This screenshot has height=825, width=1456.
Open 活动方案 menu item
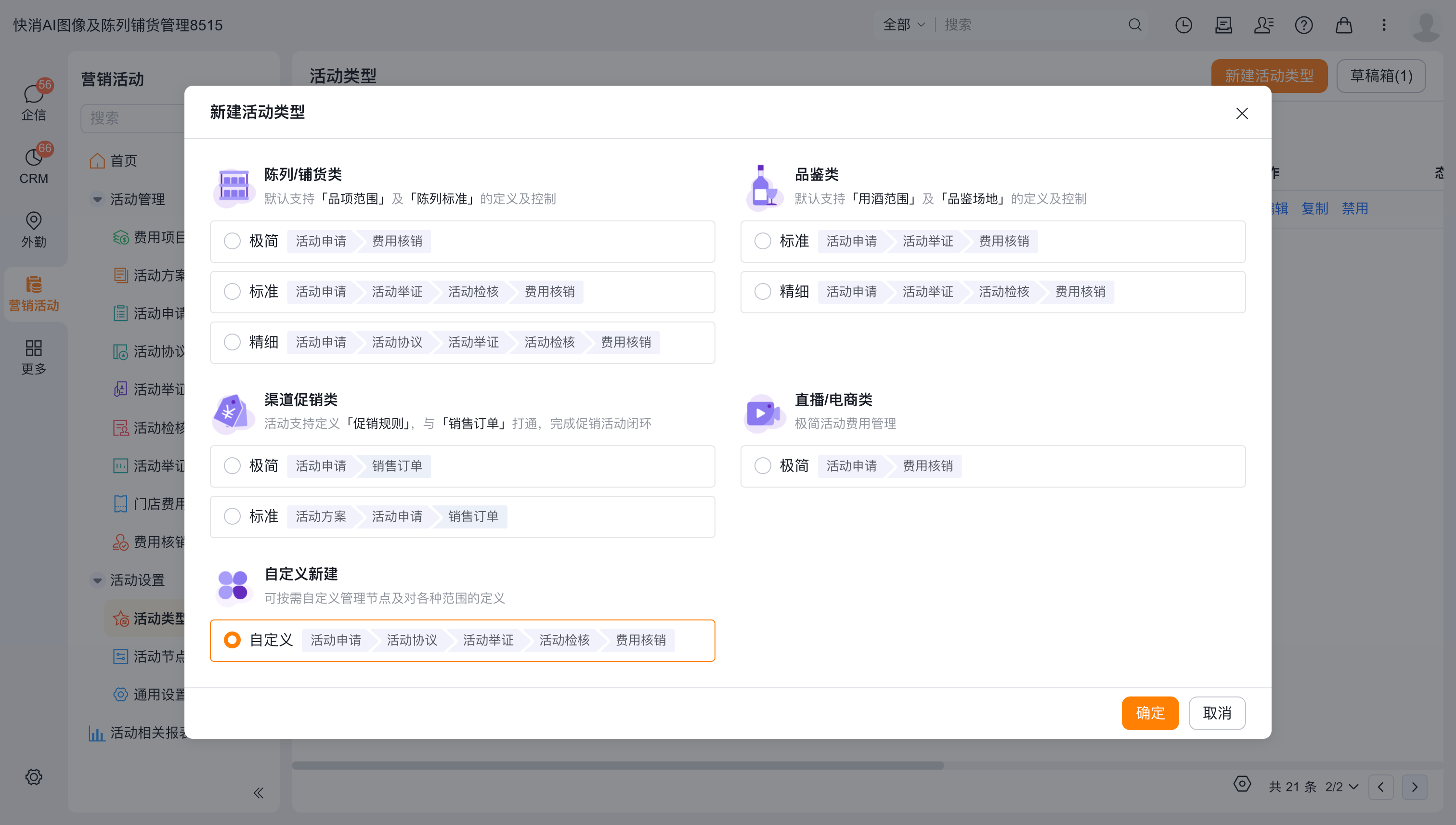[148, 275]
